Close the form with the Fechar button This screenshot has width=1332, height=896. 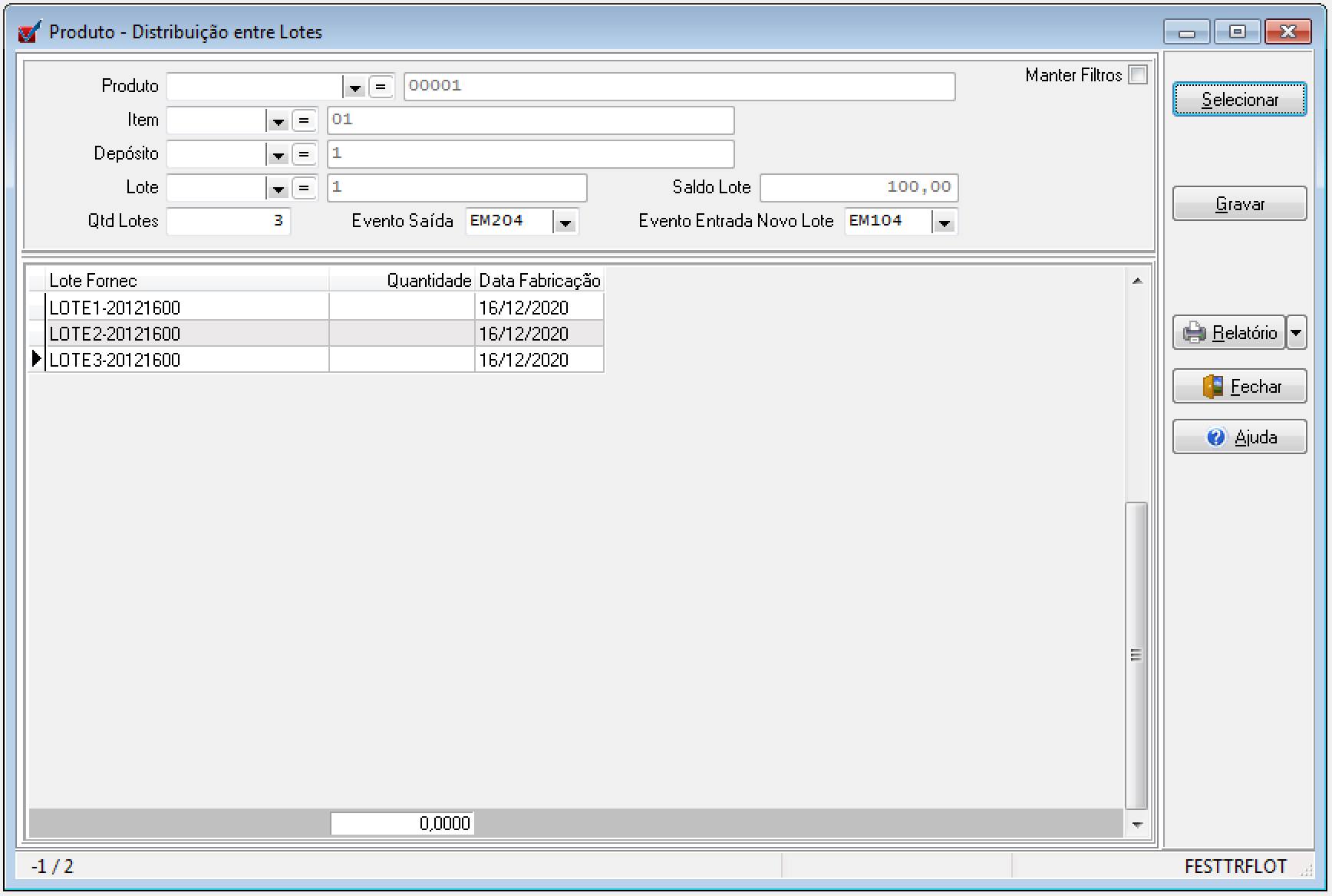point(1239,387)
